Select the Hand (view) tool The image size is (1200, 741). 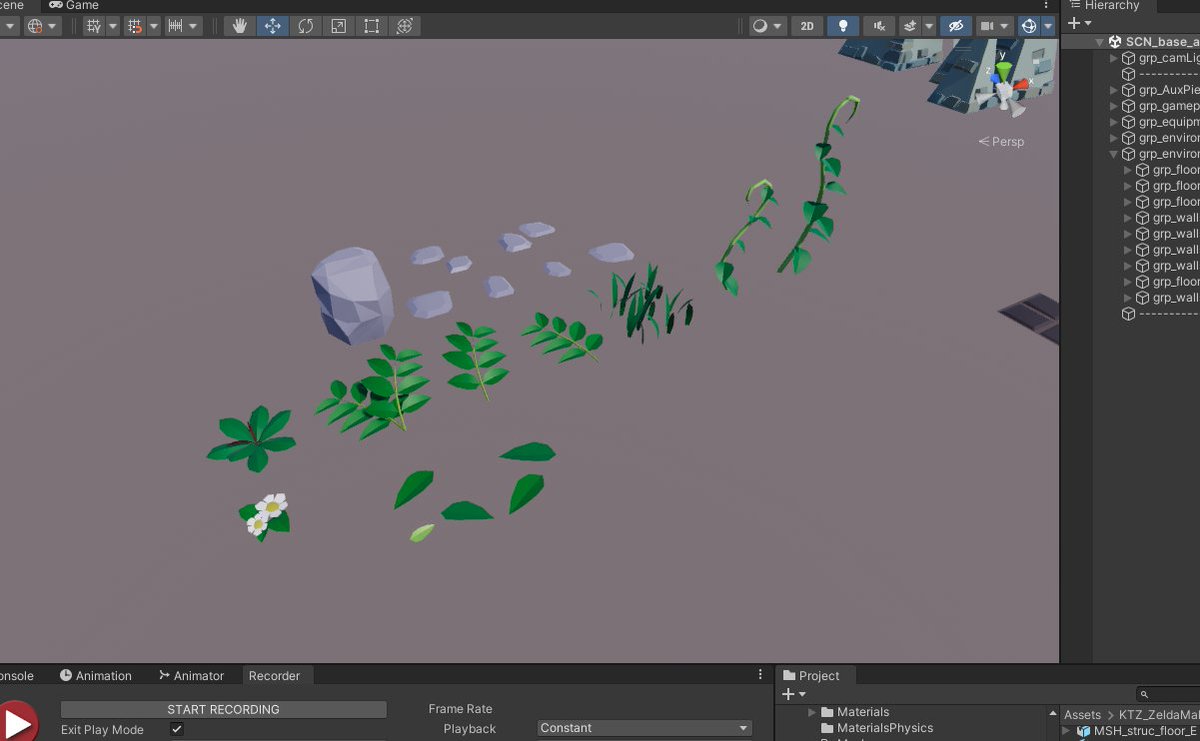point(239,26)
